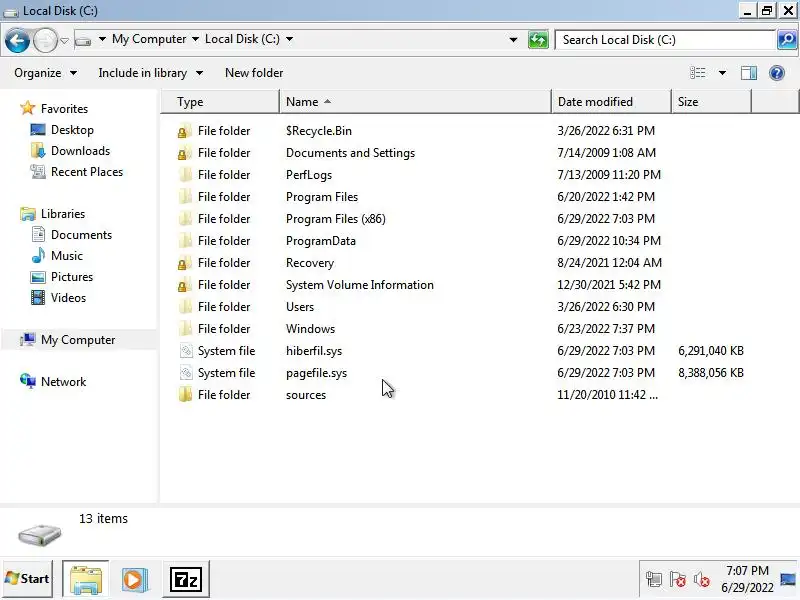
Task: Select the Program Files folder icon
Action: (x=185, y=197)
